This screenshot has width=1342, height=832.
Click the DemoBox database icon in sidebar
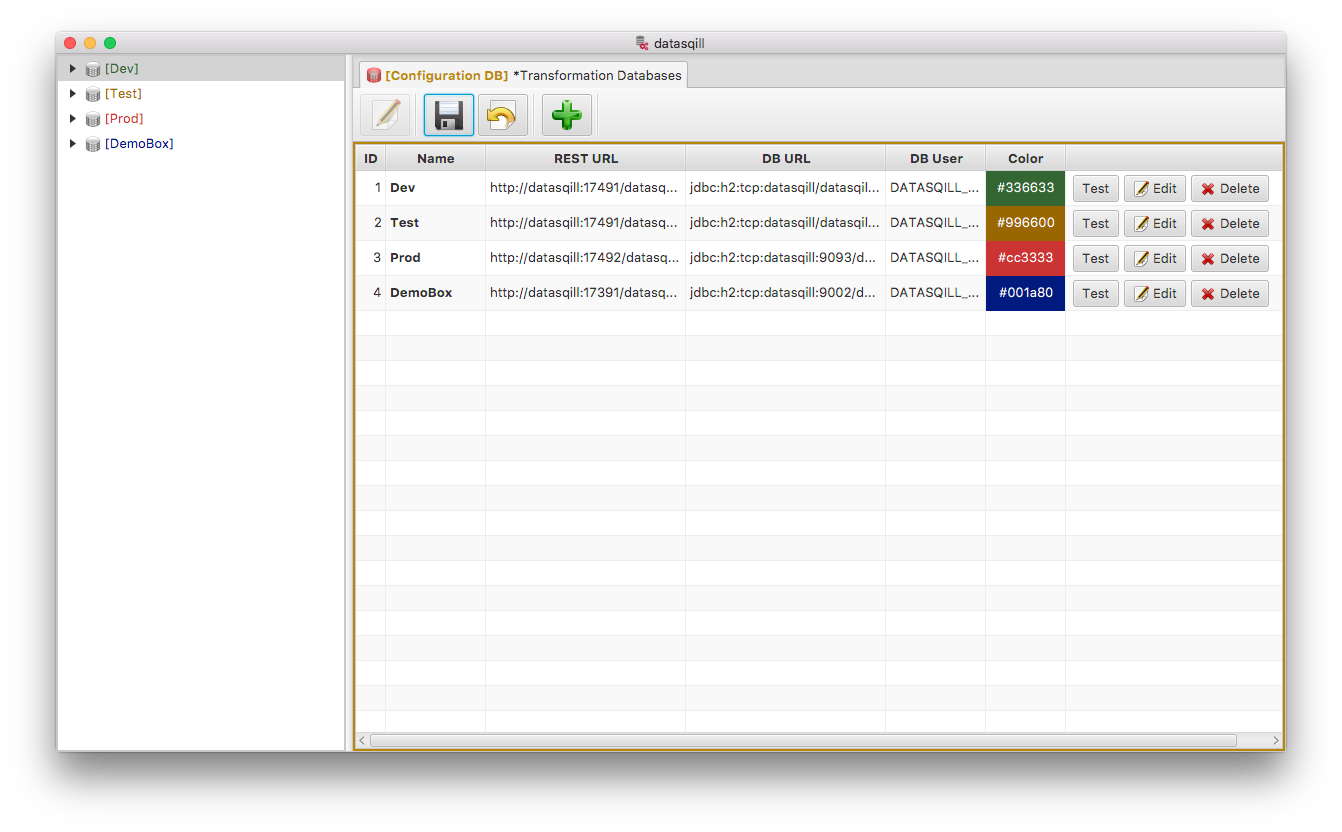pyautogui.click(x=93, y=144)
